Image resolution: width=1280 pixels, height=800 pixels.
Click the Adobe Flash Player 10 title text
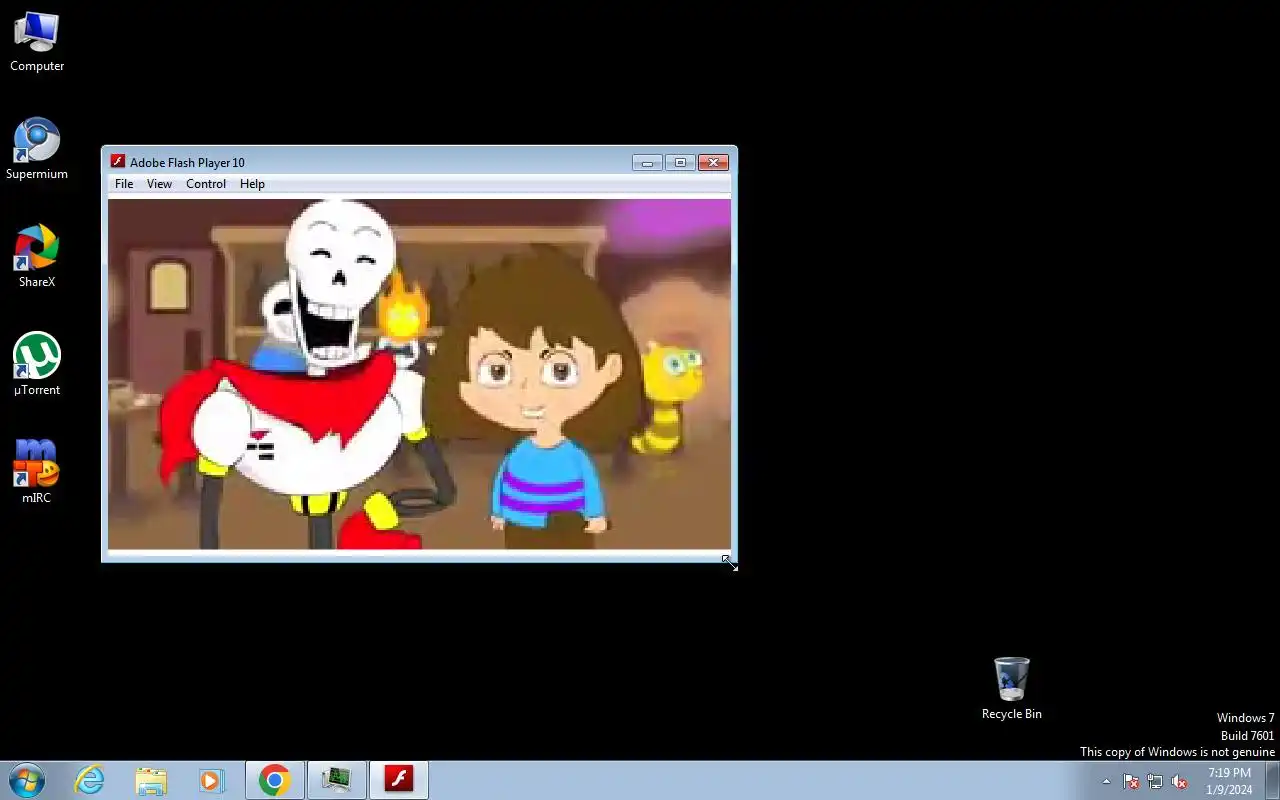click(x=187, y=162)
